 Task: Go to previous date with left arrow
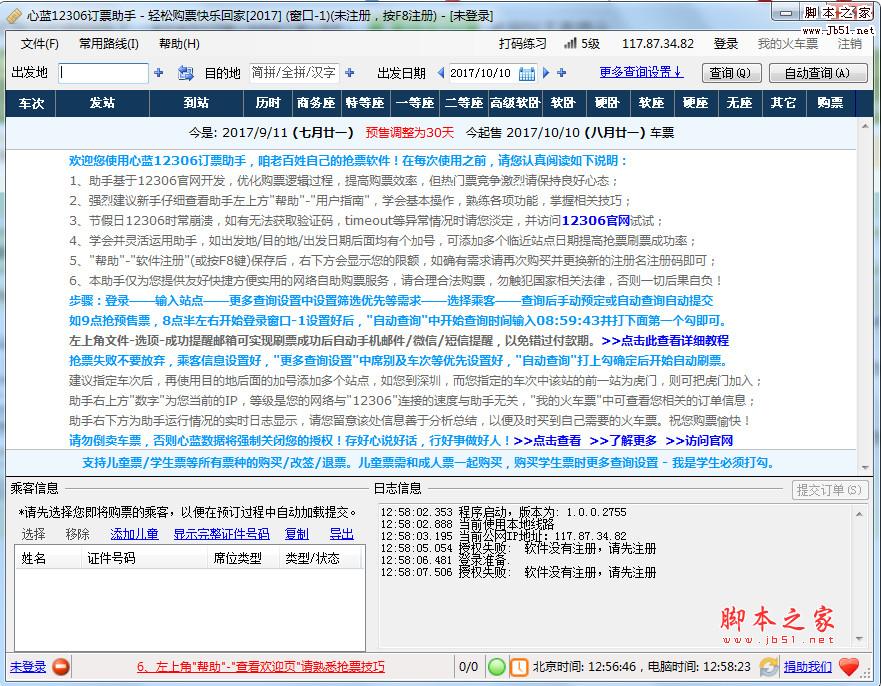click(436, 73)
